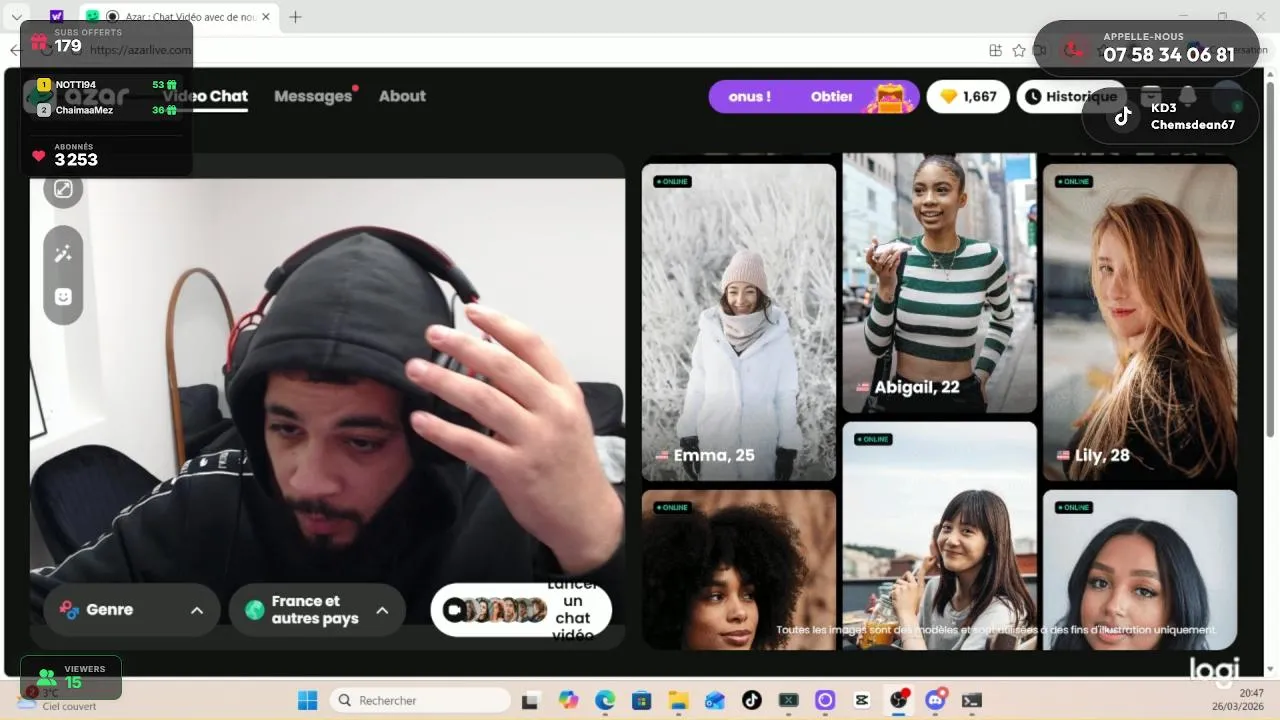
Task: Open the Messages tab
Action: pyautogui.click(x=313, y=96)
